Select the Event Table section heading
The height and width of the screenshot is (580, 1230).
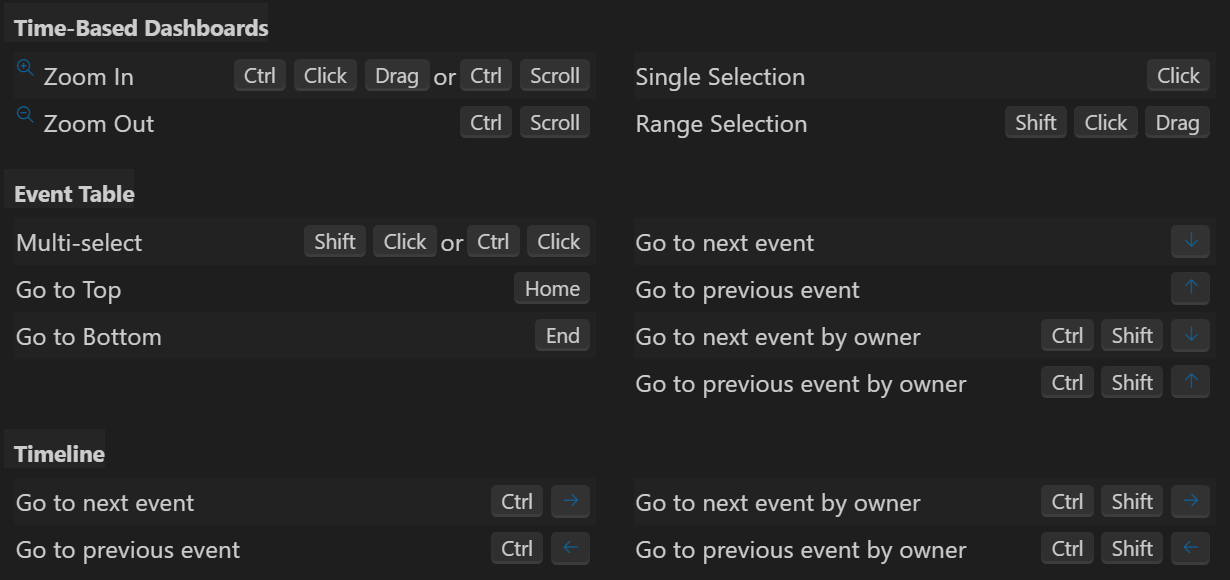point(74,194)
